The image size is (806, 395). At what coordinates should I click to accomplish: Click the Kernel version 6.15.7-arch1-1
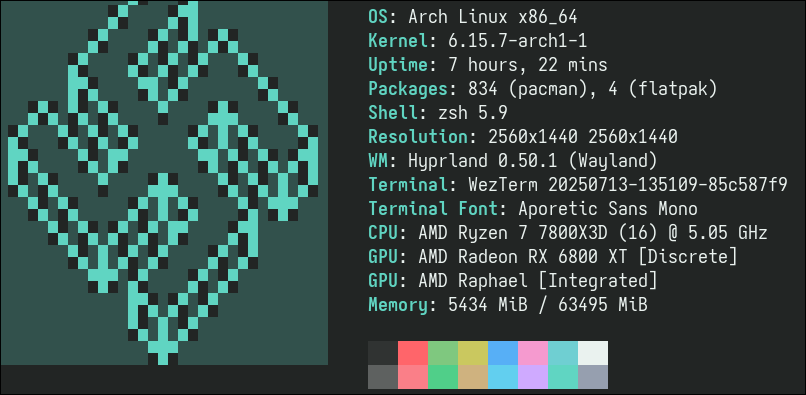tap(518, 41)
